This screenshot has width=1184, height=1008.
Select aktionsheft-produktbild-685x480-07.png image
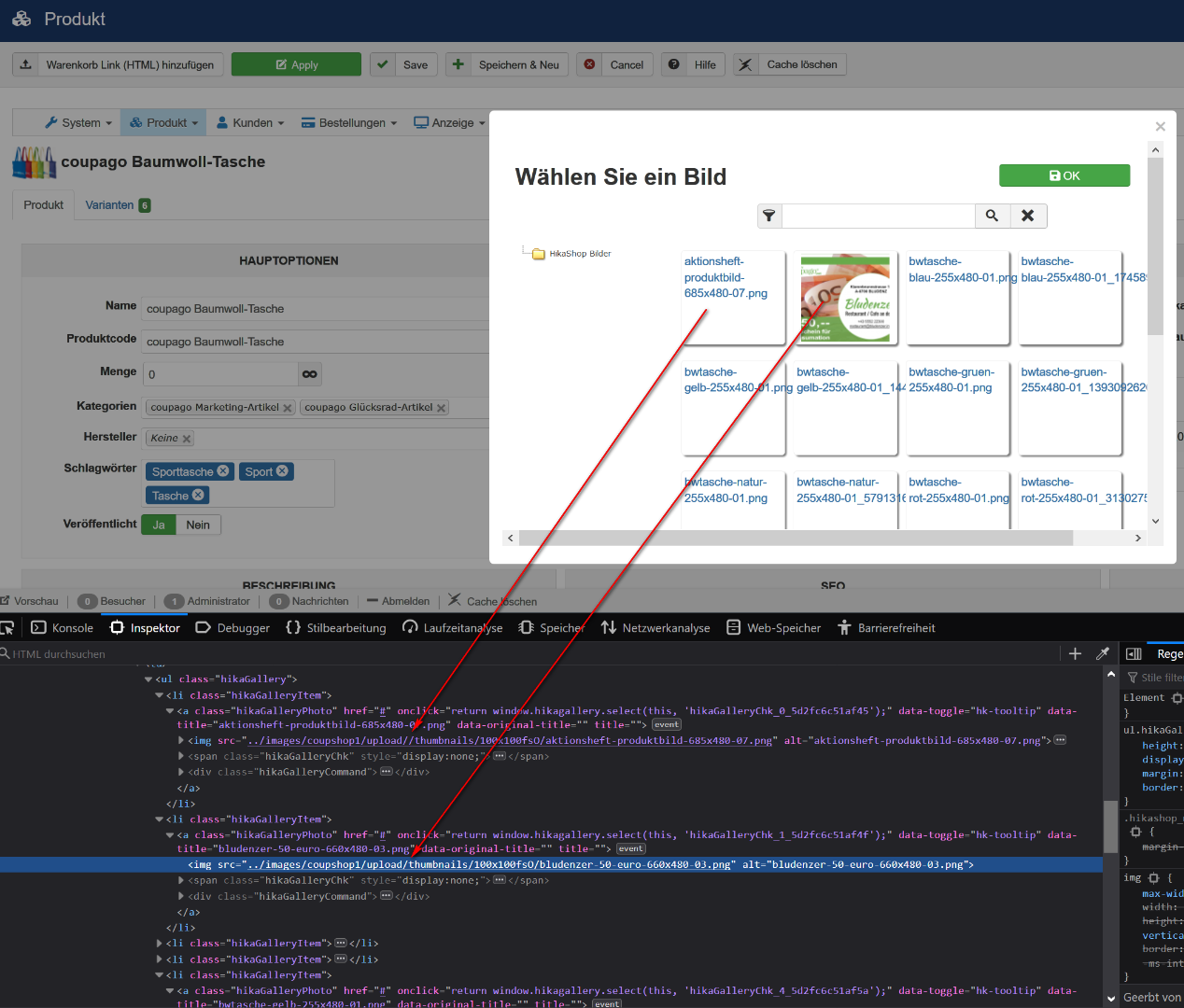(x=733, y=298)
